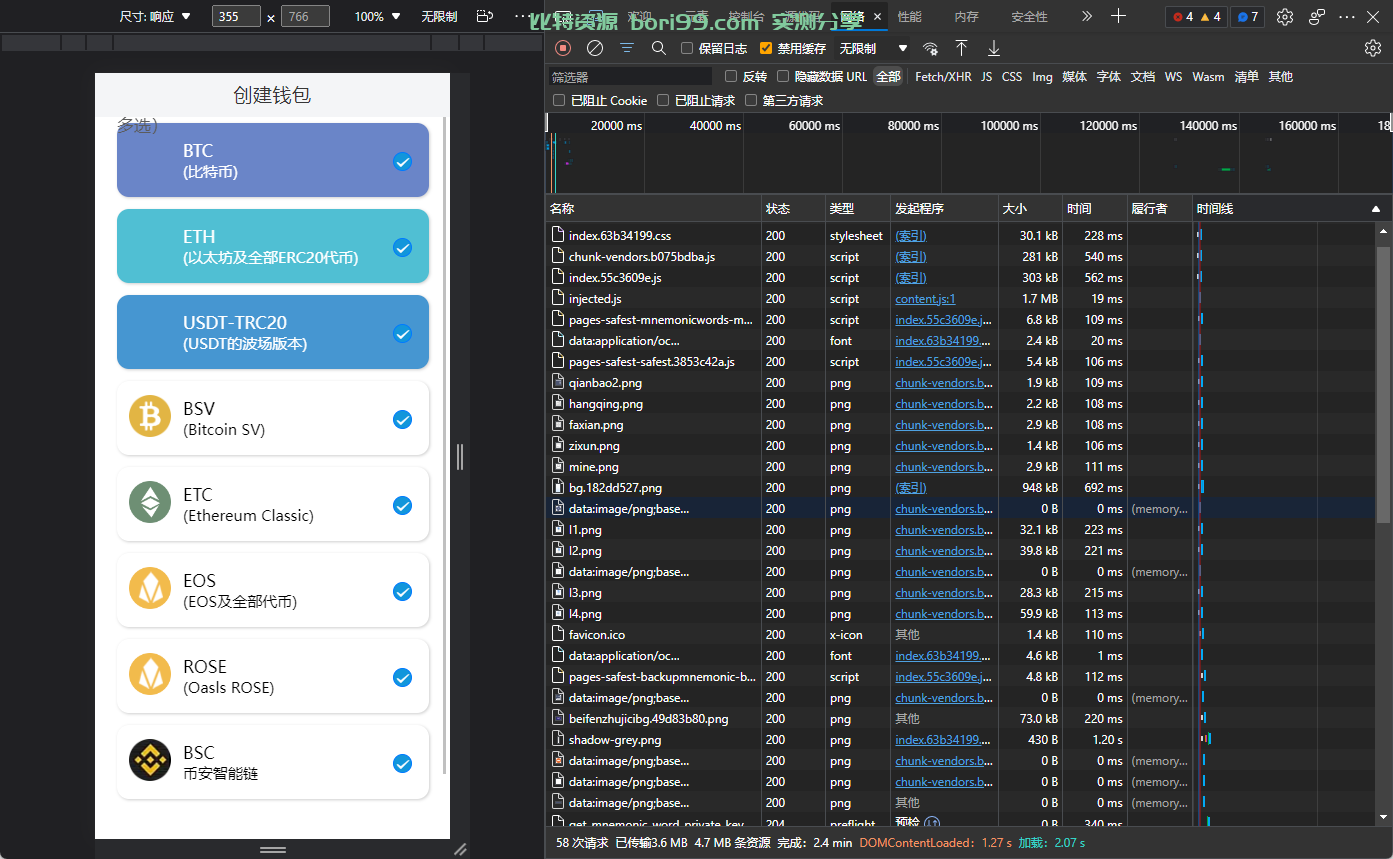Sort by the 大小 column header
The image size is (1393, 859).
pos(1030,209)
